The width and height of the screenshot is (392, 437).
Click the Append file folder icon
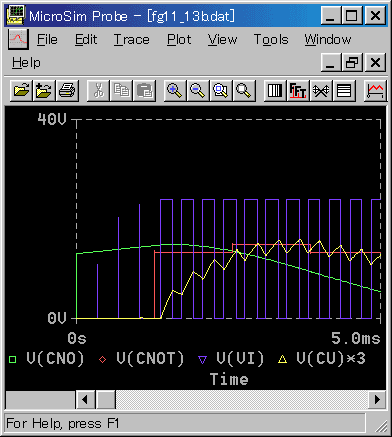pyautogui.click(x=44, y=90)
